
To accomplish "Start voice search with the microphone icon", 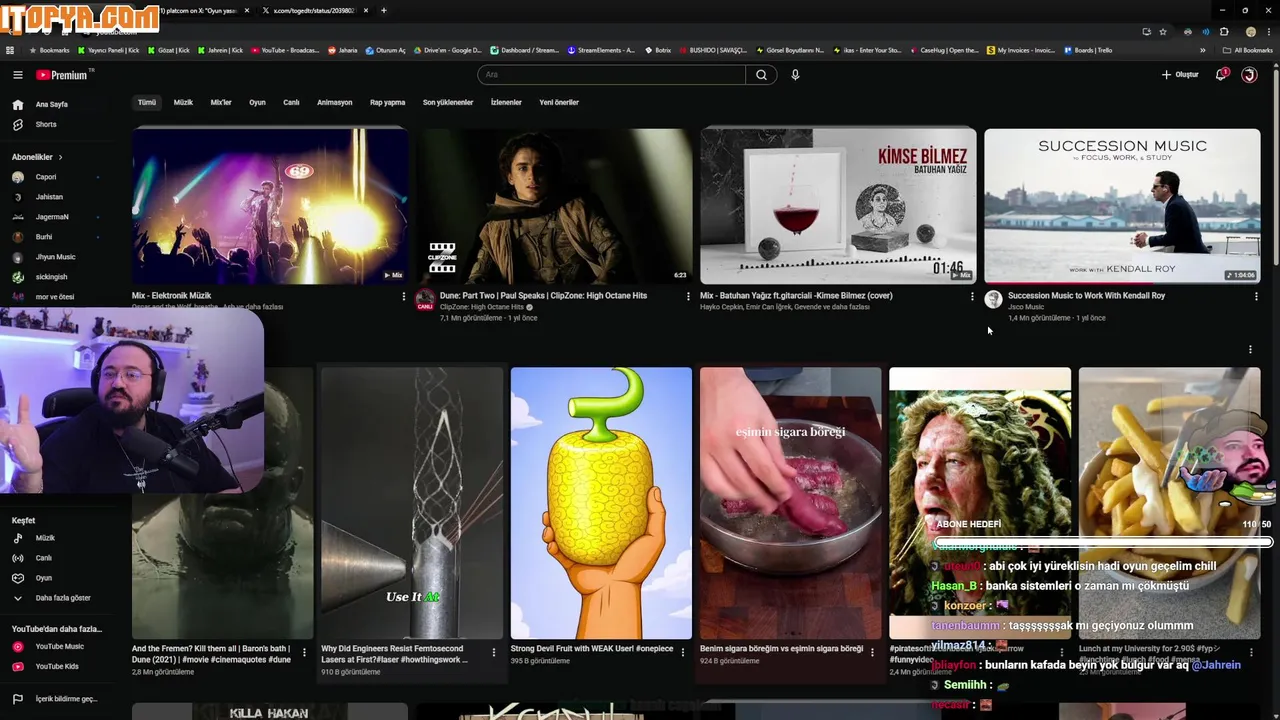I will 795,75.
